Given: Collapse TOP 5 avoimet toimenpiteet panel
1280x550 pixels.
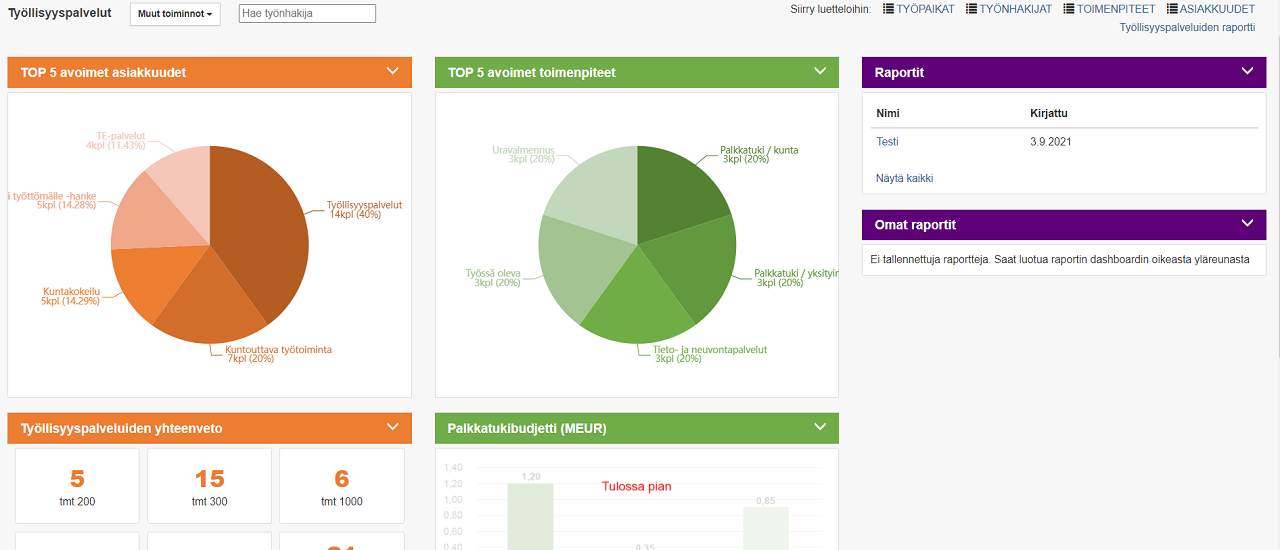Looking at the screenshot, I should [x=820, y=71].
